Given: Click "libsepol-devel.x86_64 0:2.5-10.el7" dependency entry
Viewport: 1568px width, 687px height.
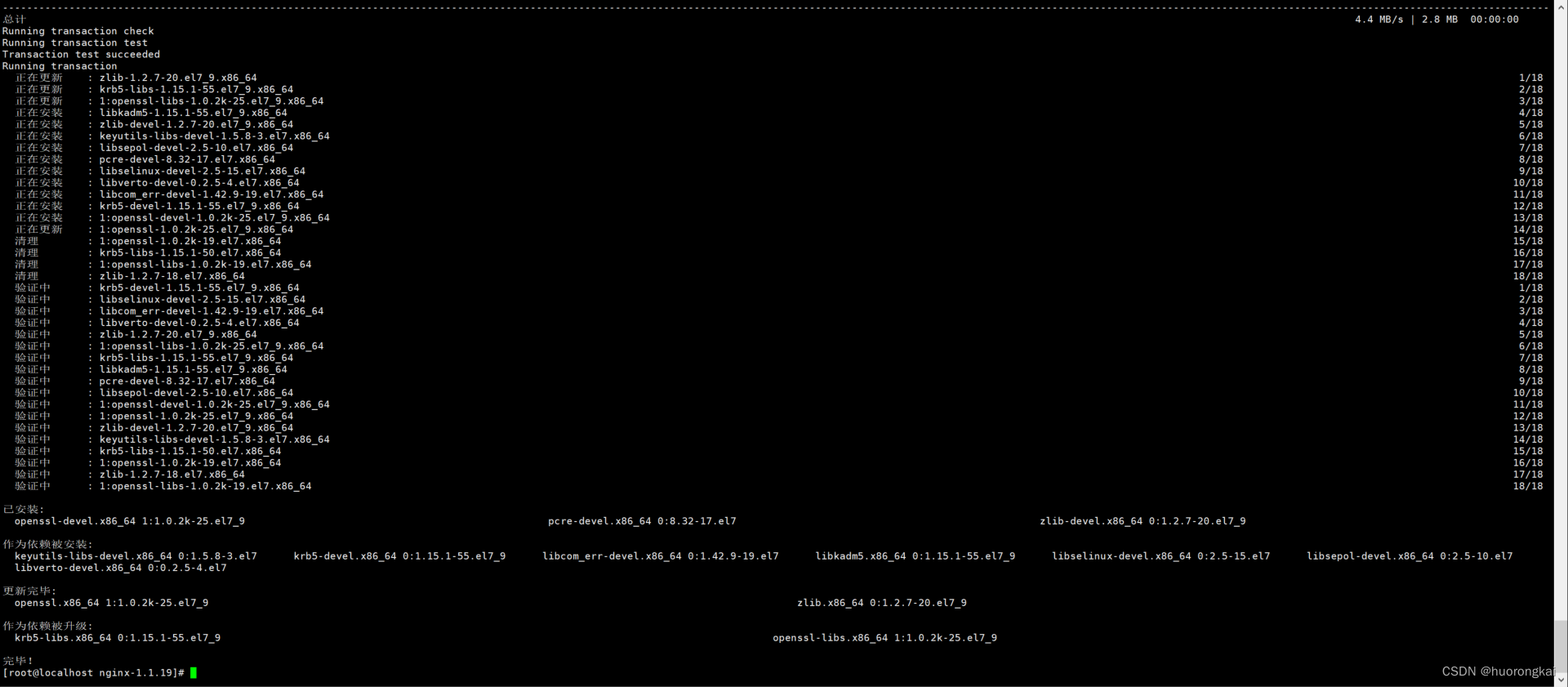Looking at the screenshot, I should coord(1410,556).
